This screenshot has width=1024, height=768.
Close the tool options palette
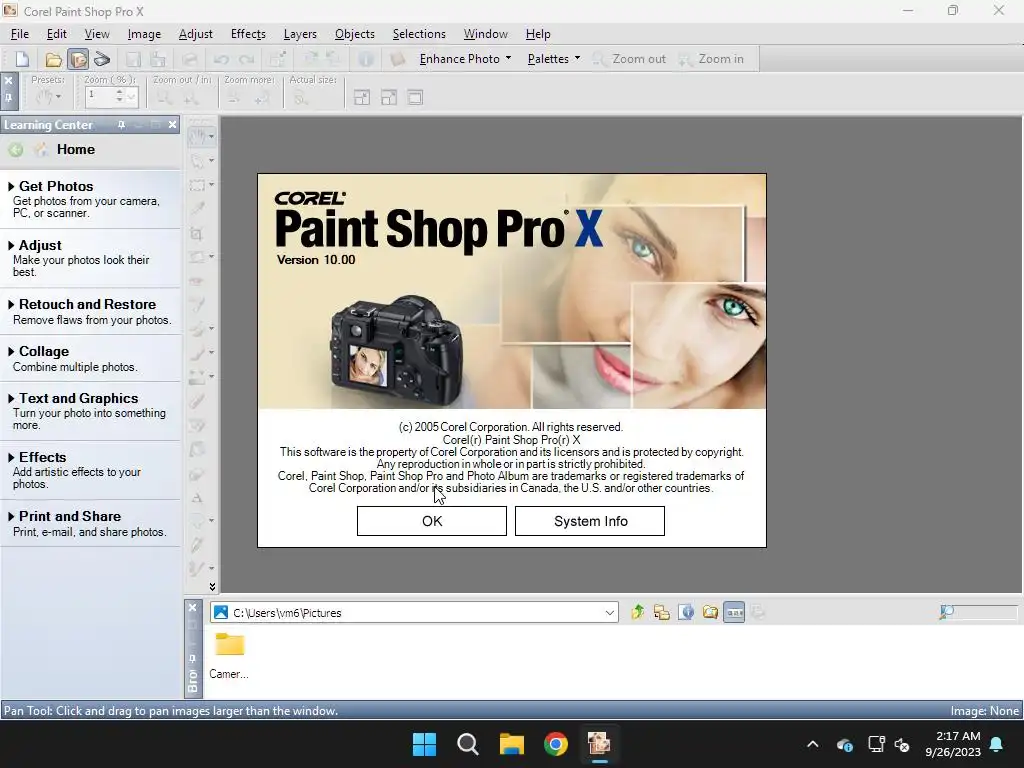[8, 81]
